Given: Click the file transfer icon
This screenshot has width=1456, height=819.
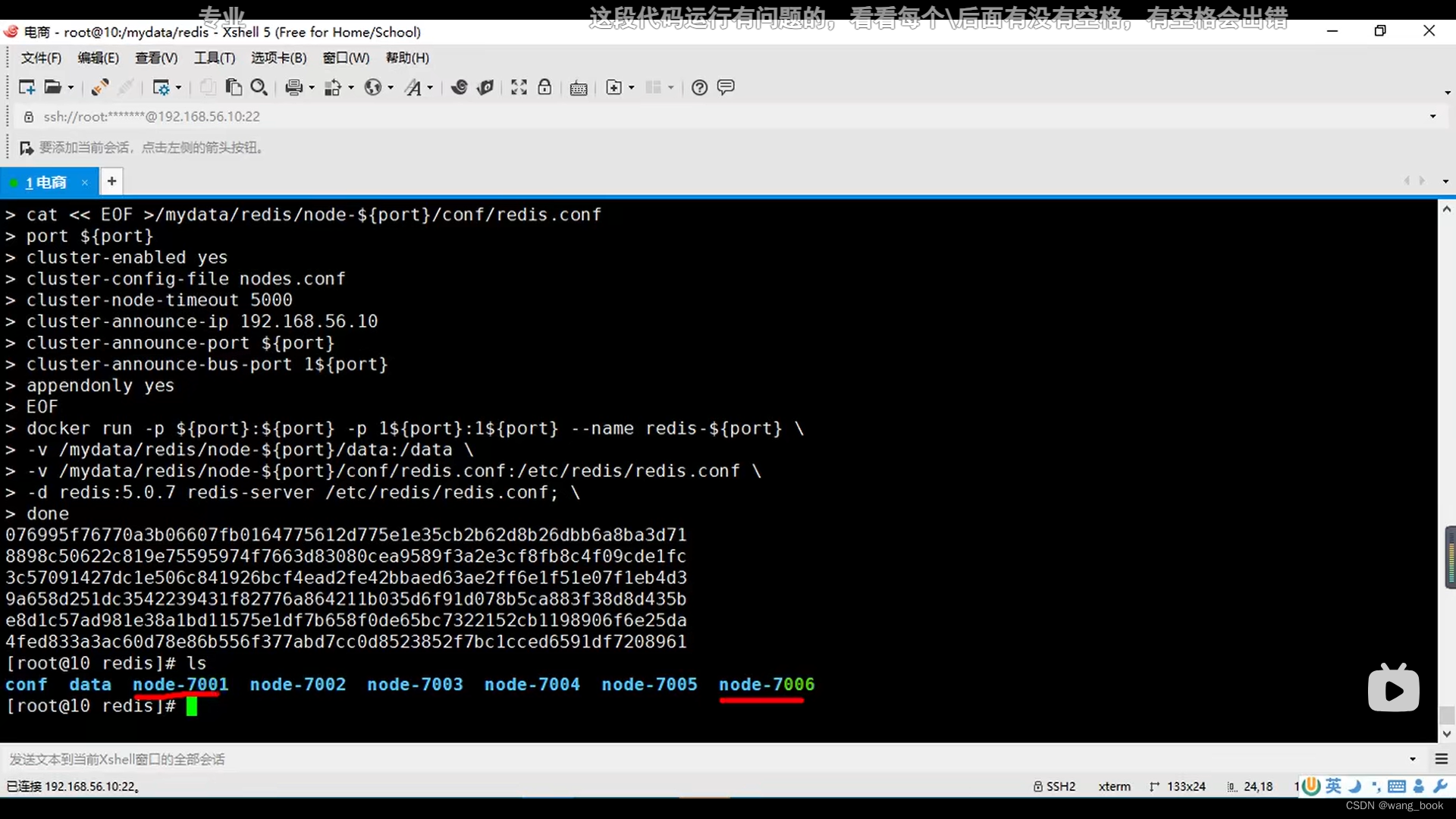Looking at the screenshot, I should pyautogui.click(x=332, y=88).
